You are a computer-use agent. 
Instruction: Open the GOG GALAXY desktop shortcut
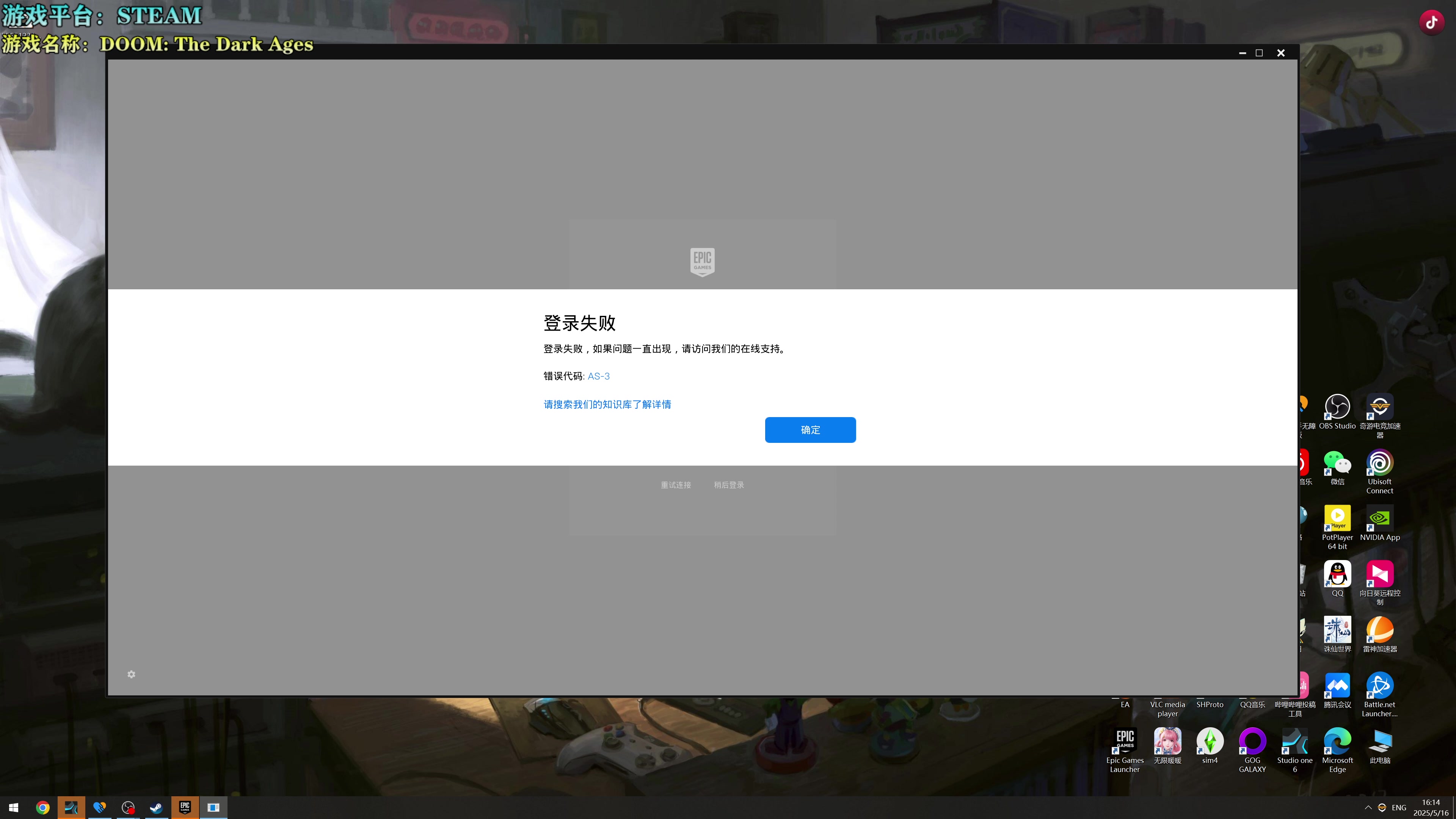1252,750
